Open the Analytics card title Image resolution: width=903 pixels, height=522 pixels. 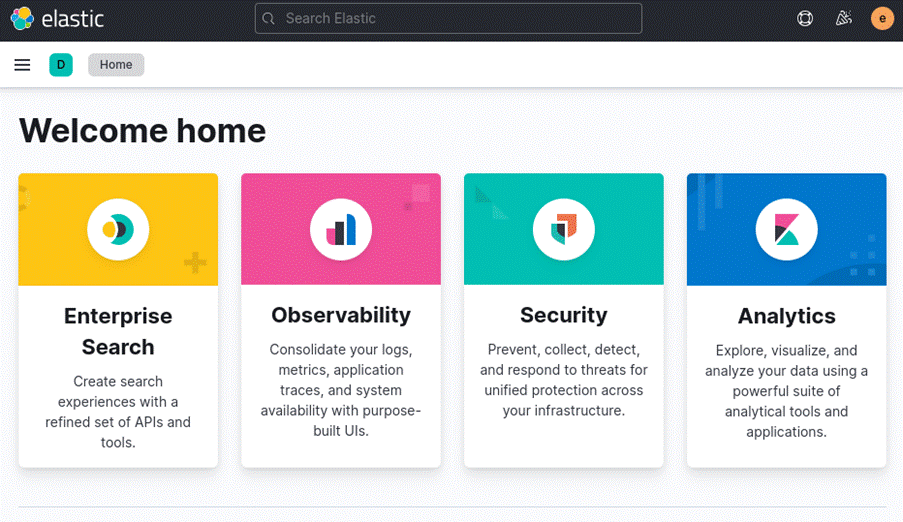pyautogui.click(x=787, y=316)
